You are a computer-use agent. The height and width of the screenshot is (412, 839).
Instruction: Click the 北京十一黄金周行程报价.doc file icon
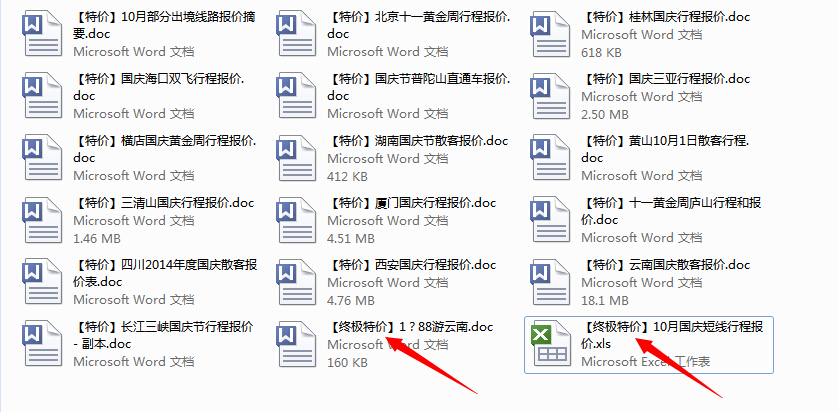click(x=296, y=34)
